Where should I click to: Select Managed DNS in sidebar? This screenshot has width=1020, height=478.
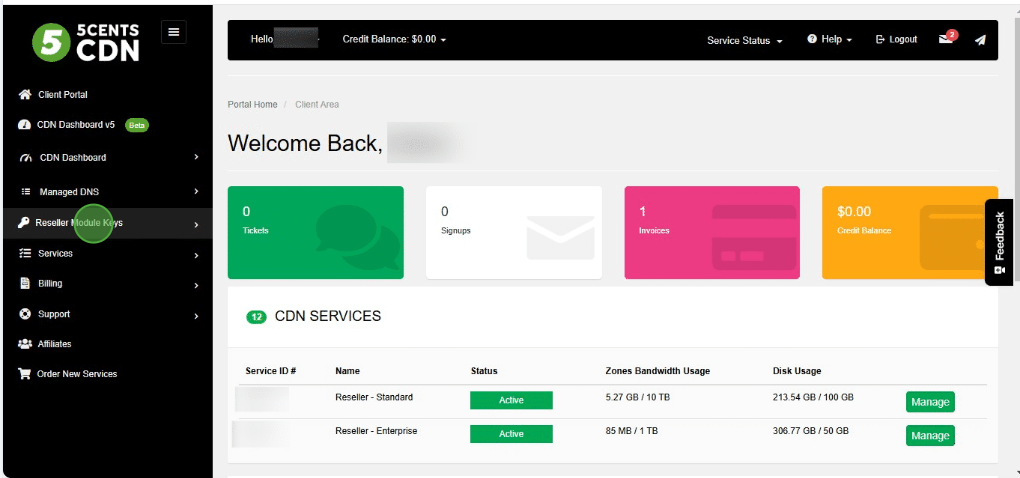click(69, 192)
